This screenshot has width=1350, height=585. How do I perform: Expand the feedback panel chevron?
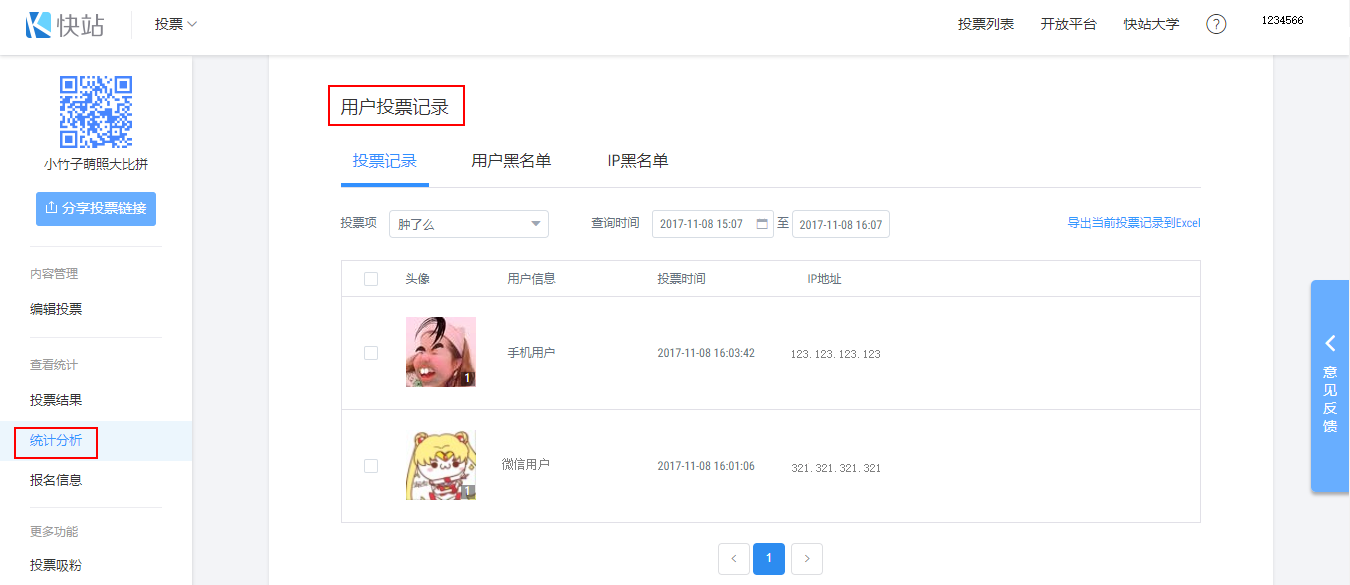pos(1330,343)
